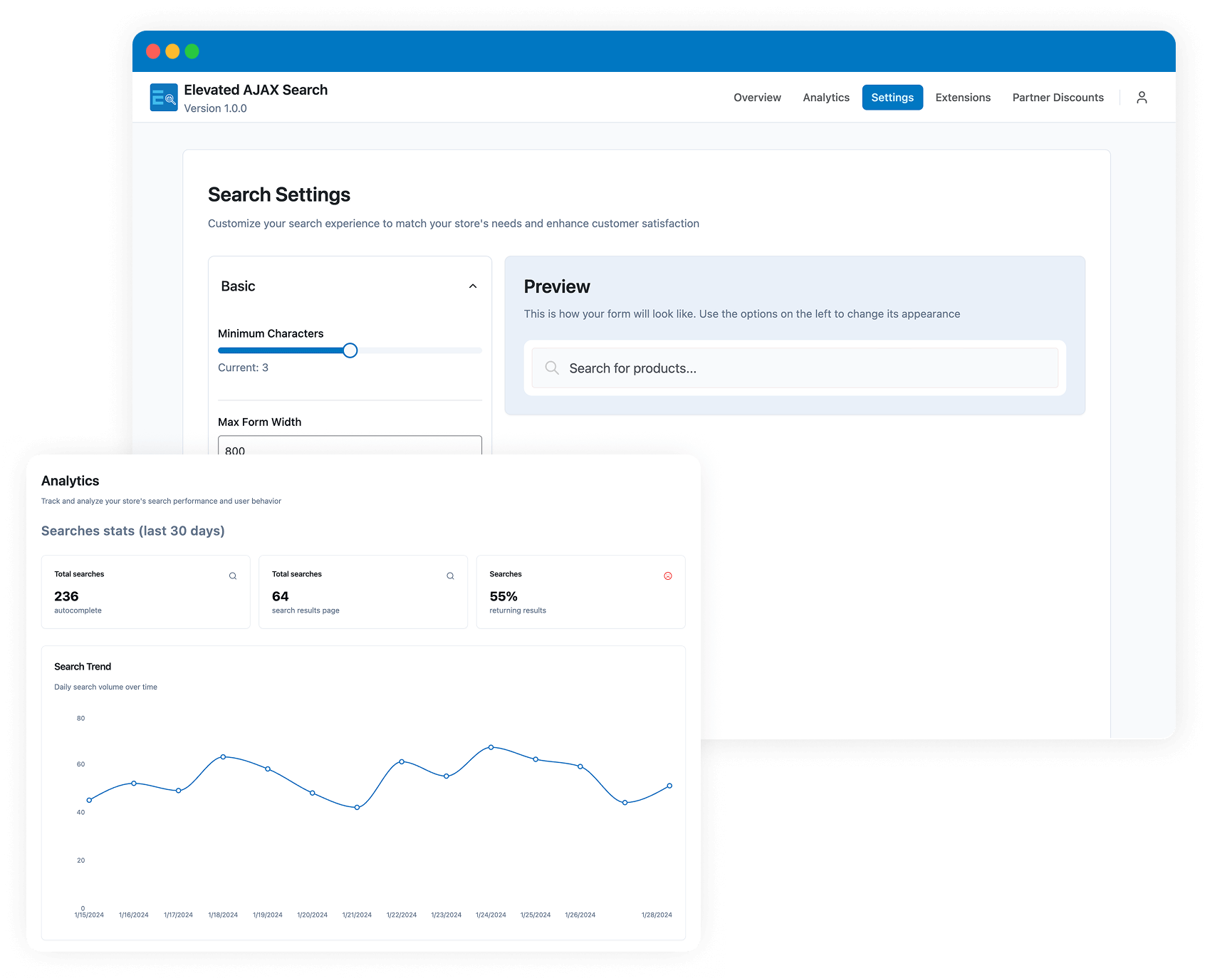This screenshot has width=1232, height=978.
Task: Click the Elevated AJAX Search logo icon
Action: [x=164, y=98]
